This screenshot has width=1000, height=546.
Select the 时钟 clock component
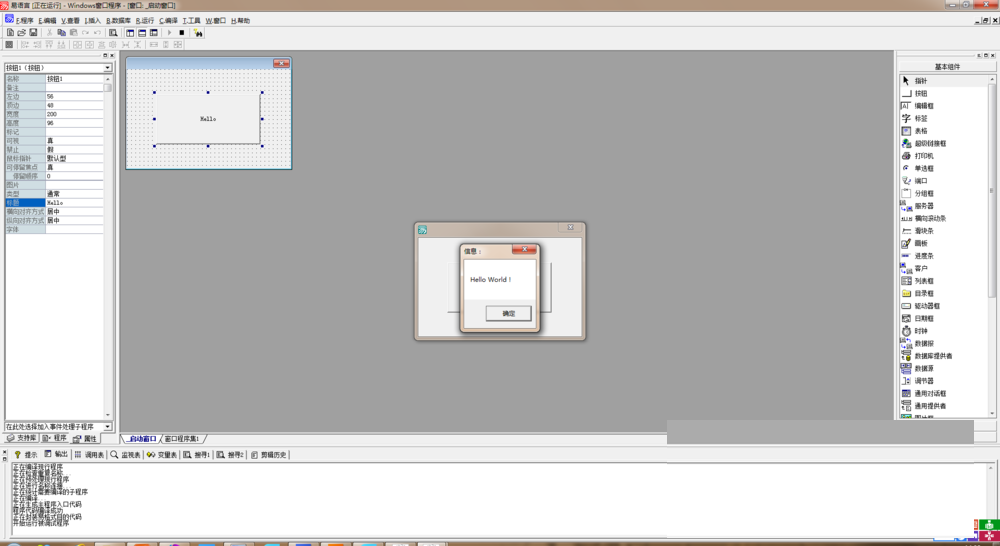945,331
